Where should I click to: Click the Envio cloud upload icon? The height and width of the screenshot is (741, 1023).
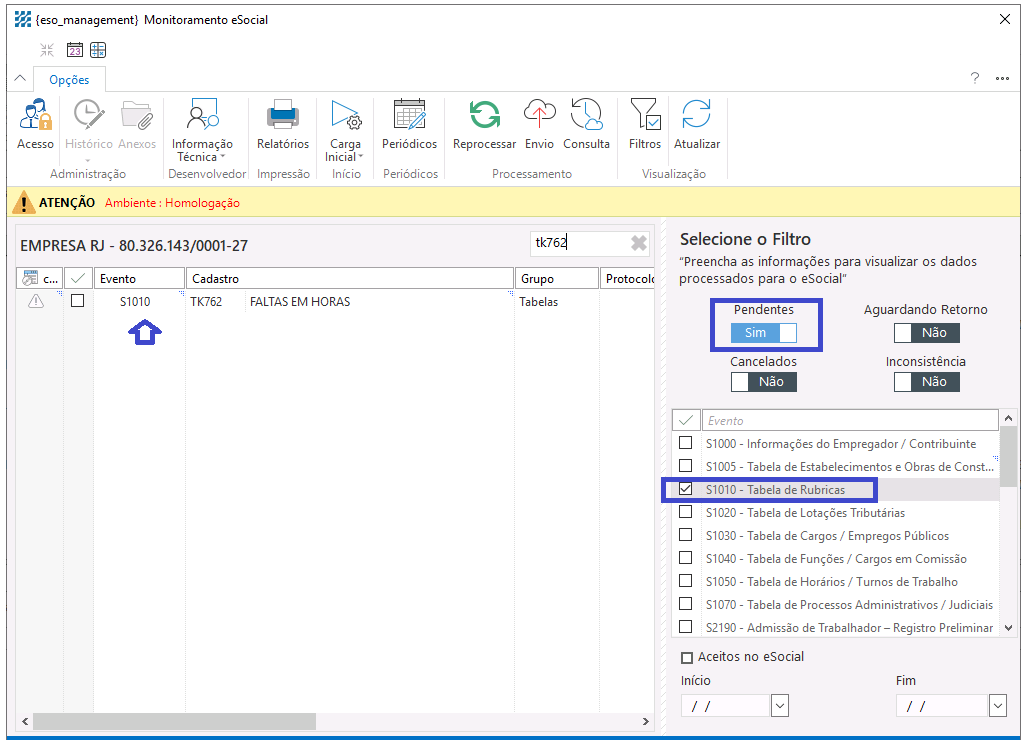click(x=539, y=118)
